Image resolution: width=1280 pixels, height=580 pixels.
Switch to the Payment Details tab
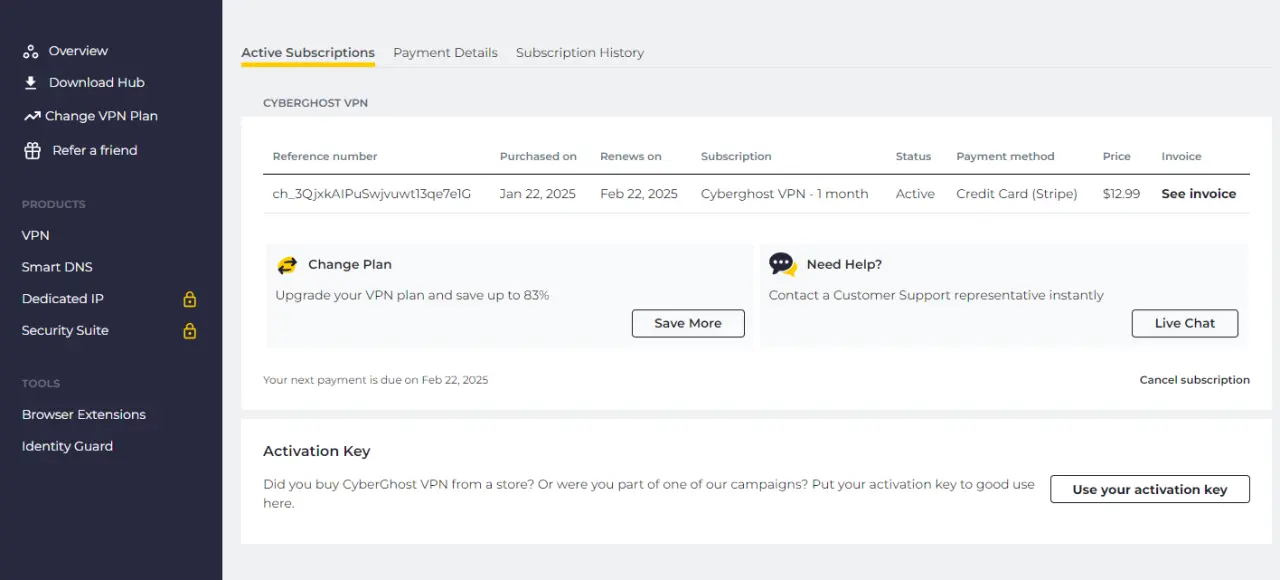click(445, 53)
